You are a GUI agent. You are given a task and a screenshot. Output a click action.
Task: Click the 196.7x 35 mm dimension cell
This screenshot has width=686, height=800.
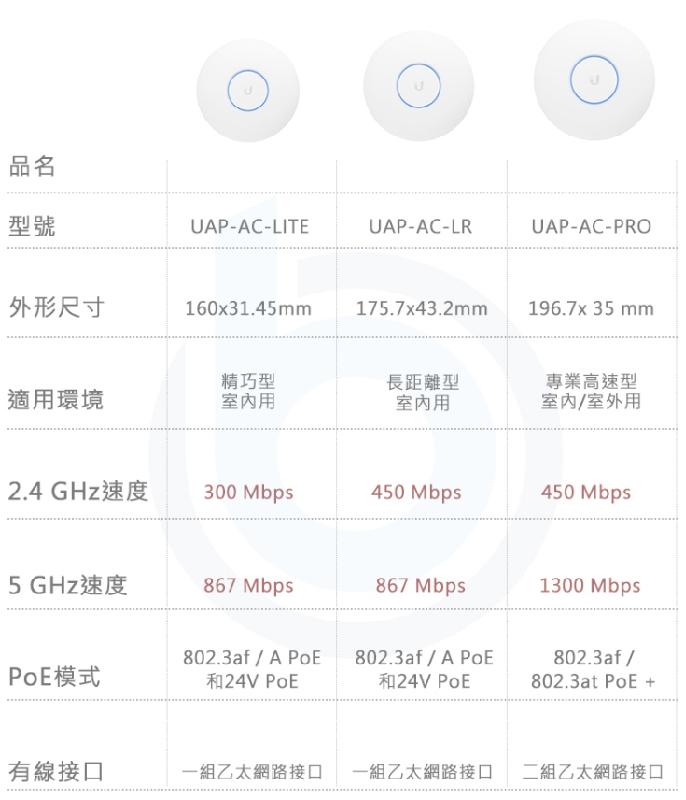(x=591, y=308)
